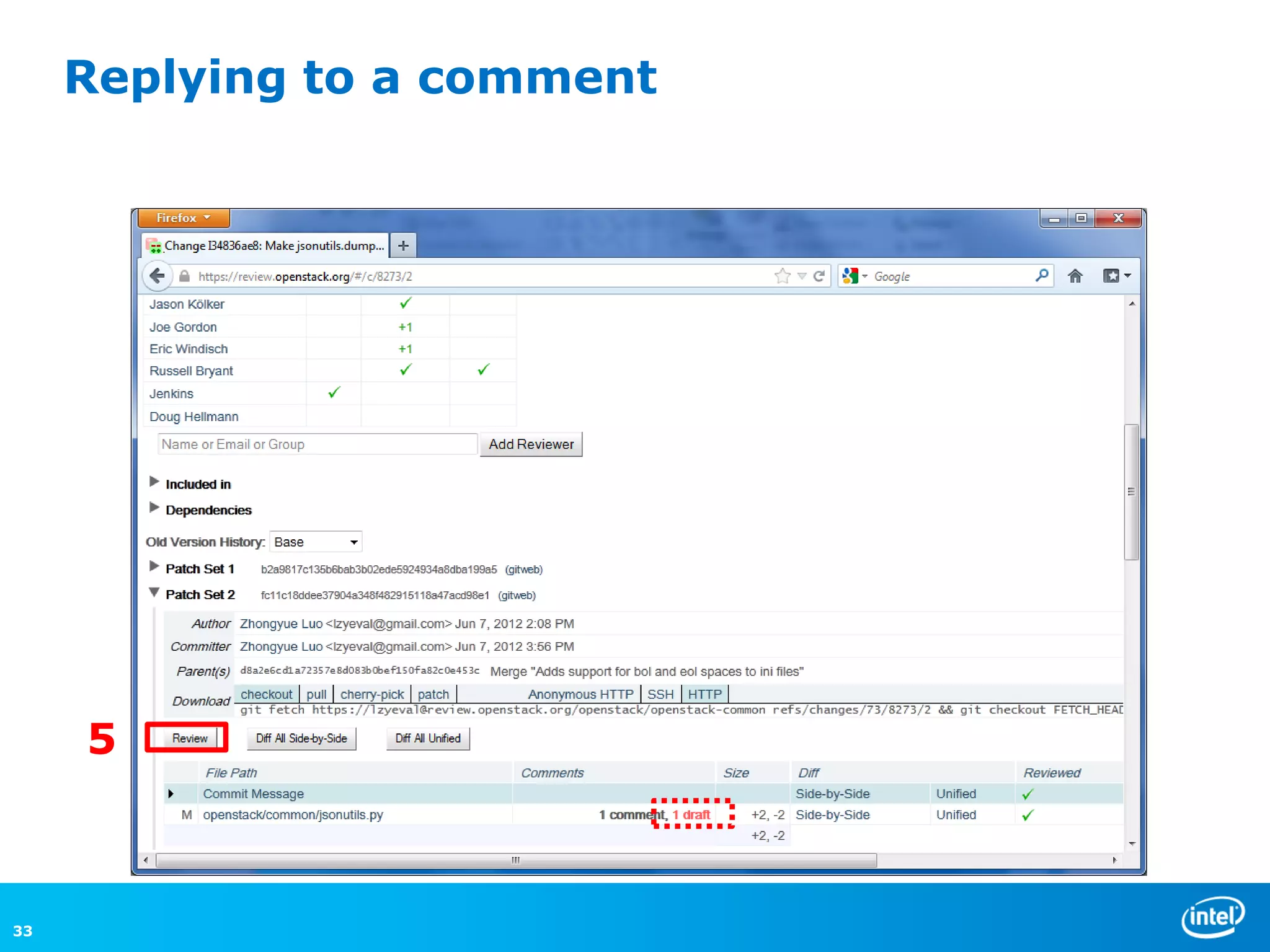The height and width of the screenshot is (952, 1270).
Task: Click the horizontal scrollbar thumb
Action: [x=515, y=860]
